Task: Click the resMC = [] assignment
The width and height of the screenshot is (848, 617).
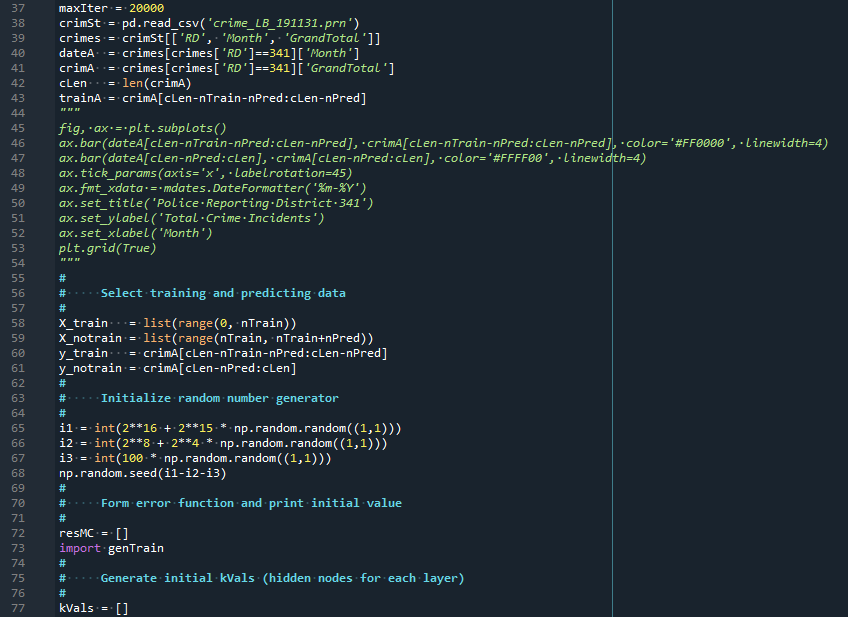Action: pos(94,533)
